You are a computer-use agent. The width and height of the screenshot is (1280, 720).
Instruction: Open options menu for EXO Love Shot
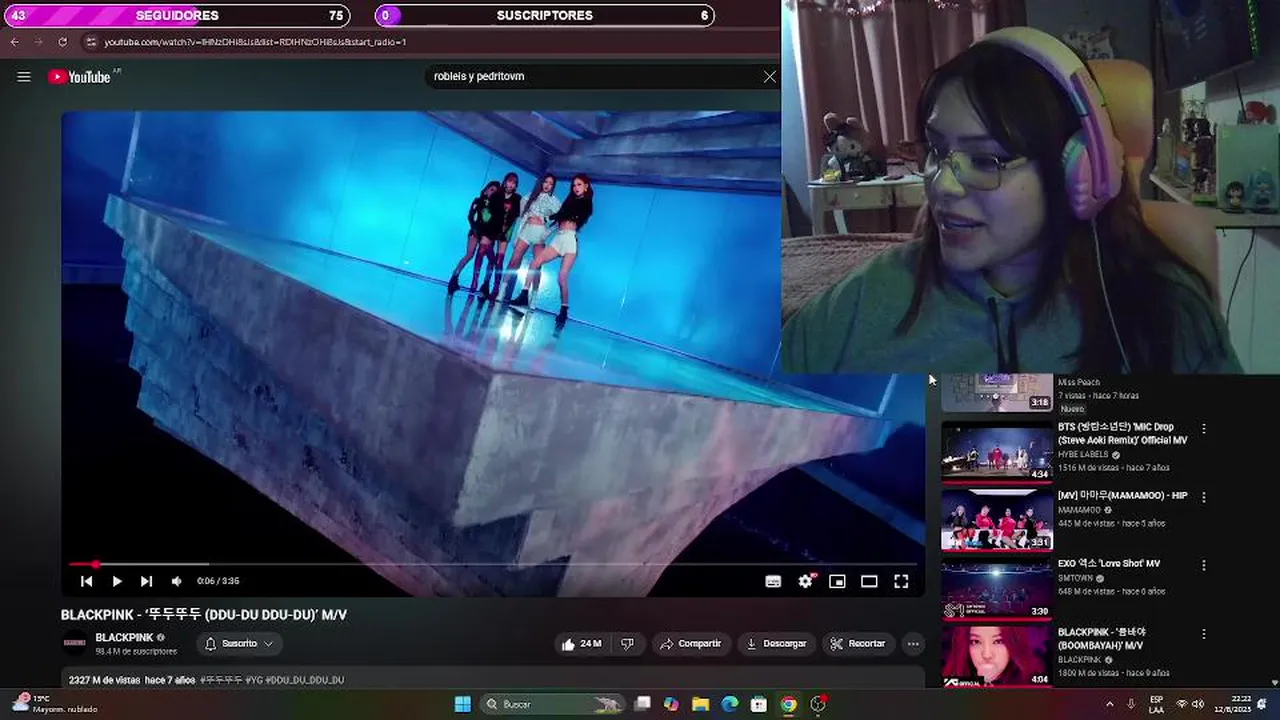[x=1204, y=565]
